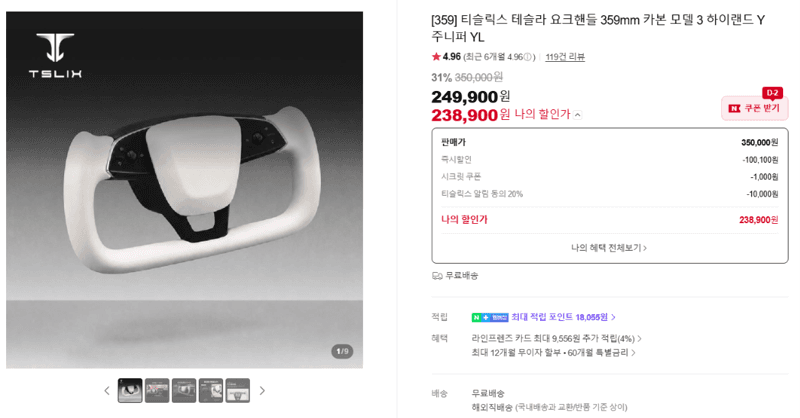
Task: Select the third product thumbnail
Action: tap(184, 390)
